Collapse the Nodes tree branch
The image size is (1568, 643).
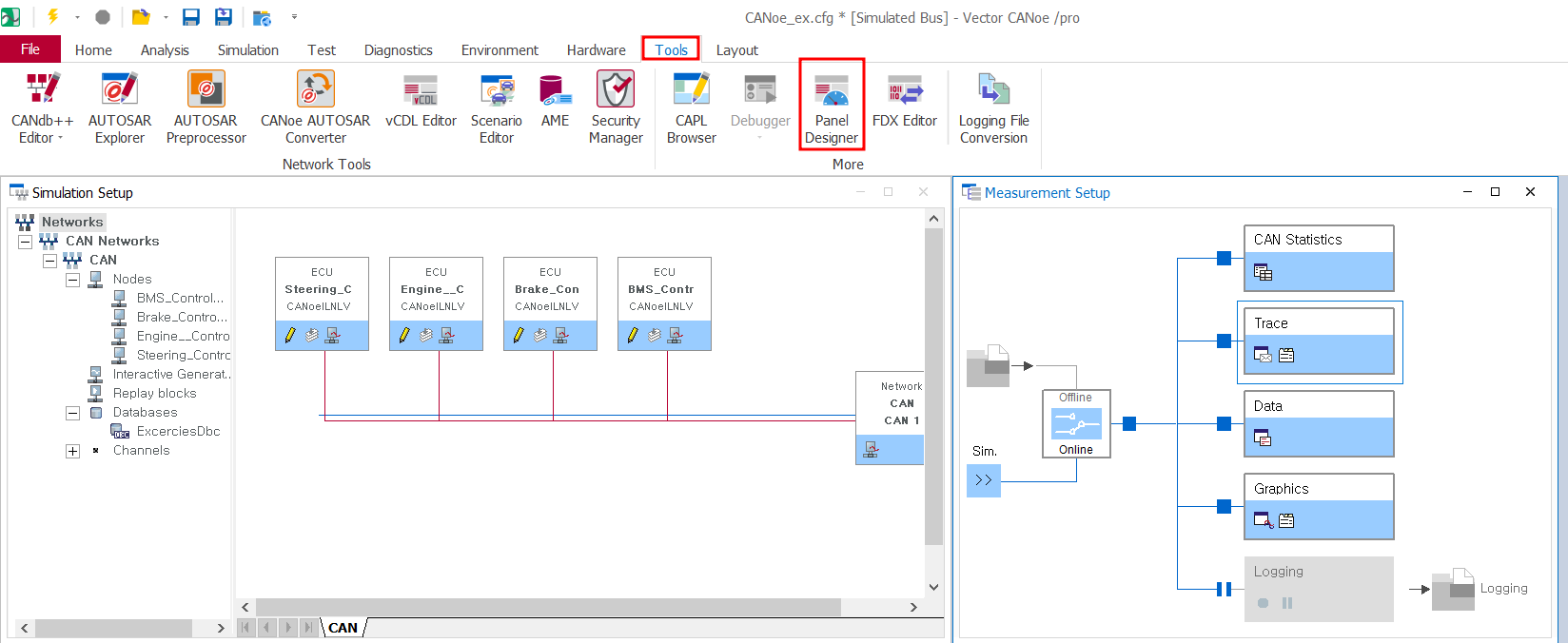tap(72, 280)
